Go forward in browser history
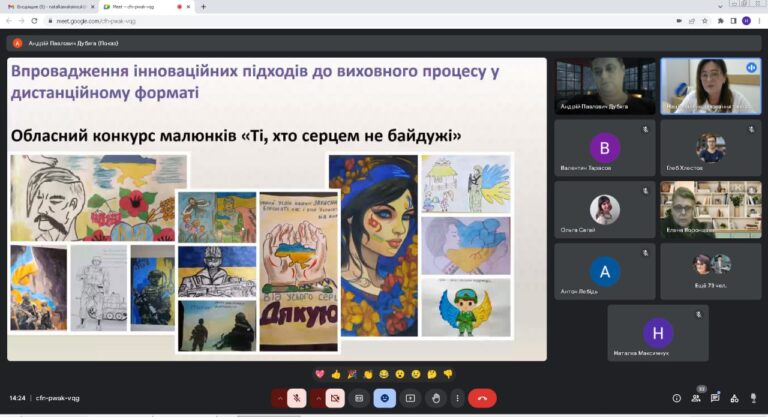Image resolution: width=768 pixels, height=417 pixels. [21, 21]
